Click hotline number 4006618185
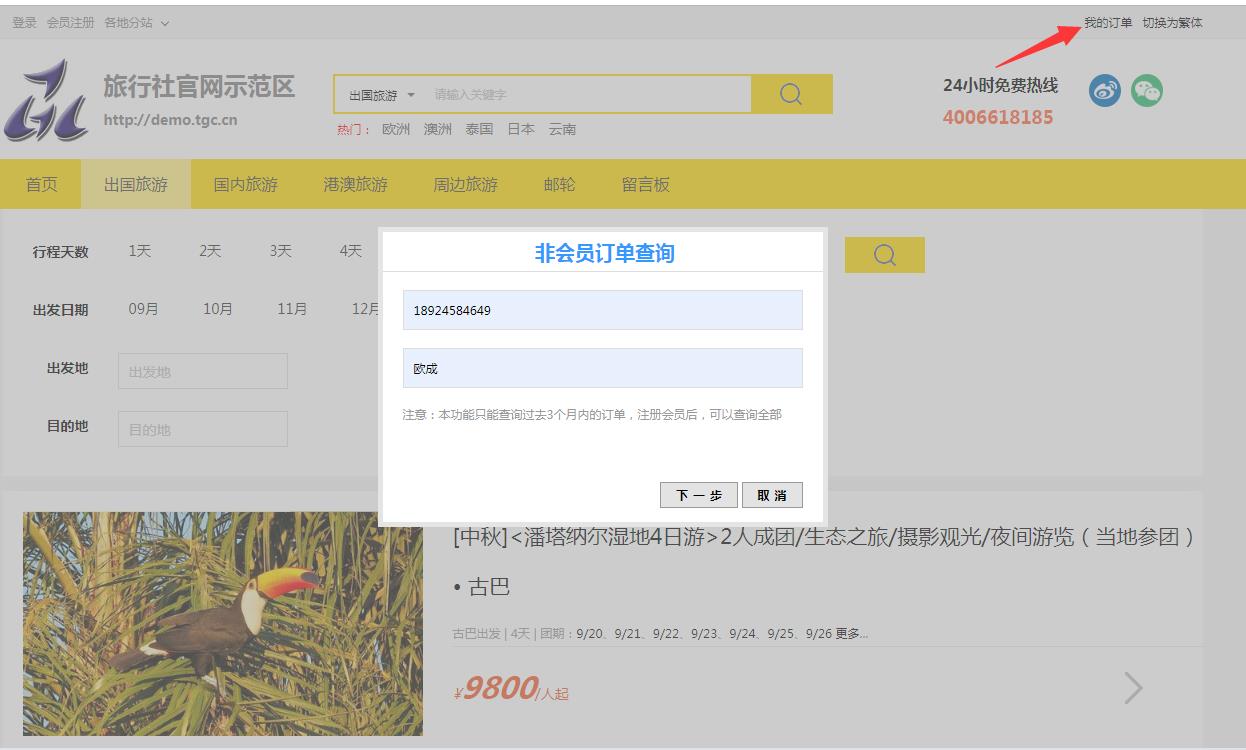Image resolution: width=1246 pixels, height=750 pixels. point(998,117)
